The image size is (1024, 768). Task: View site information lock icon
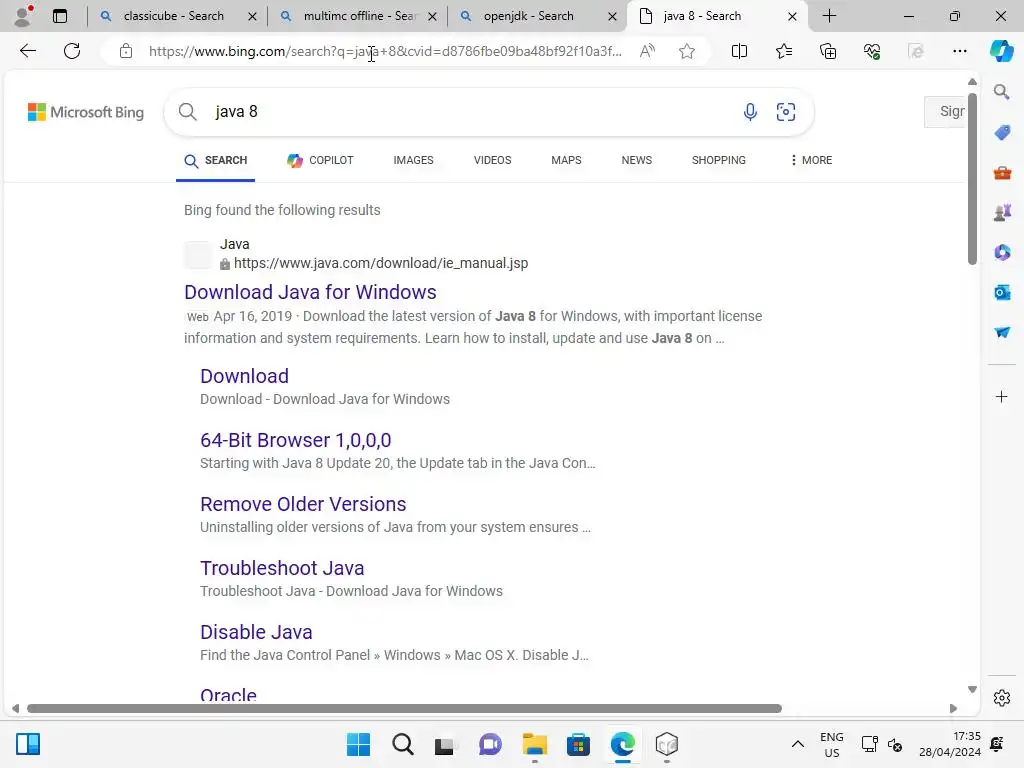(126, 51)
